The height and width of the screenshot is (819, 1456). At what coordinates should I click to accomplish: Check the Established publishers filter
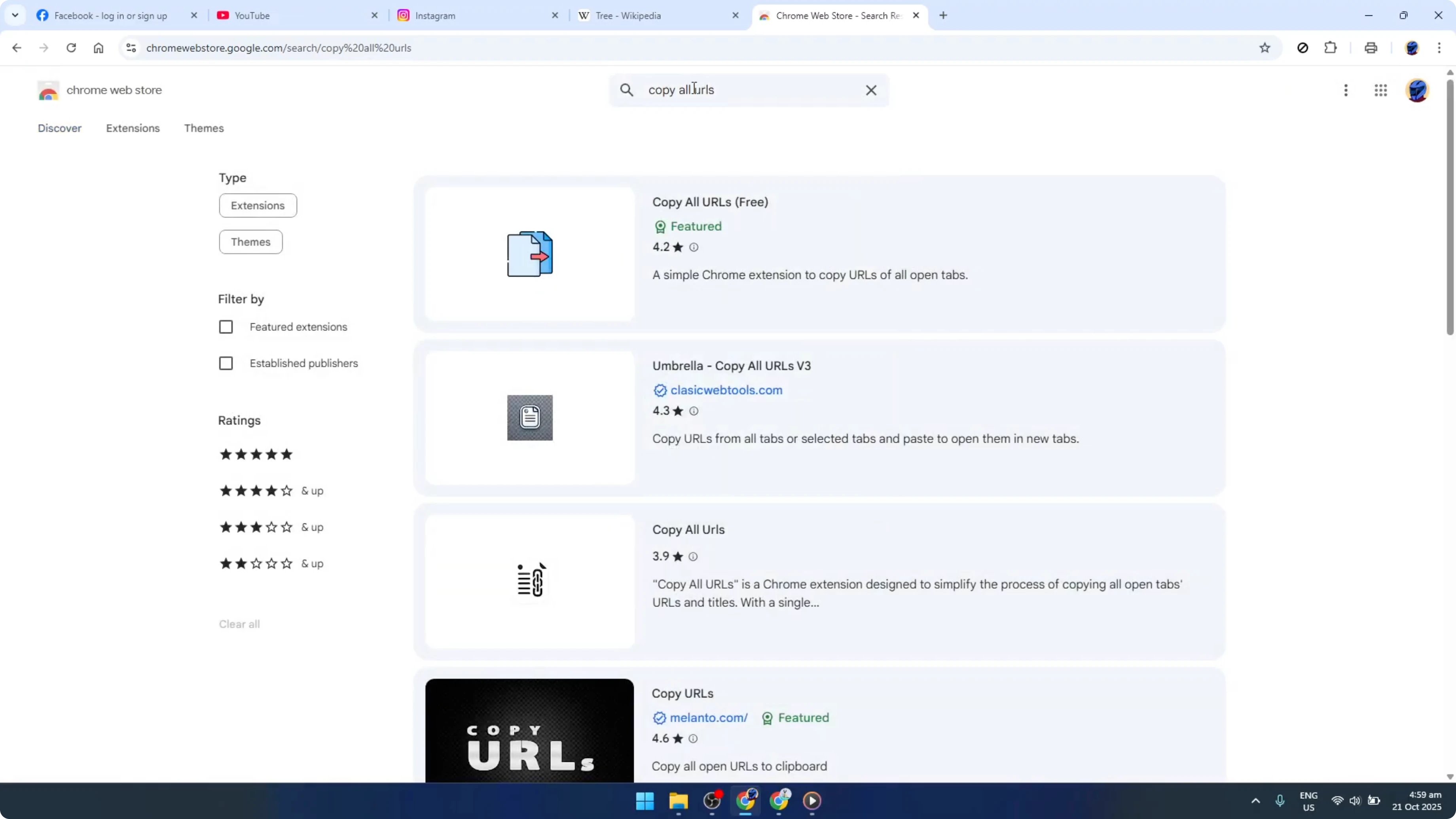226,364
